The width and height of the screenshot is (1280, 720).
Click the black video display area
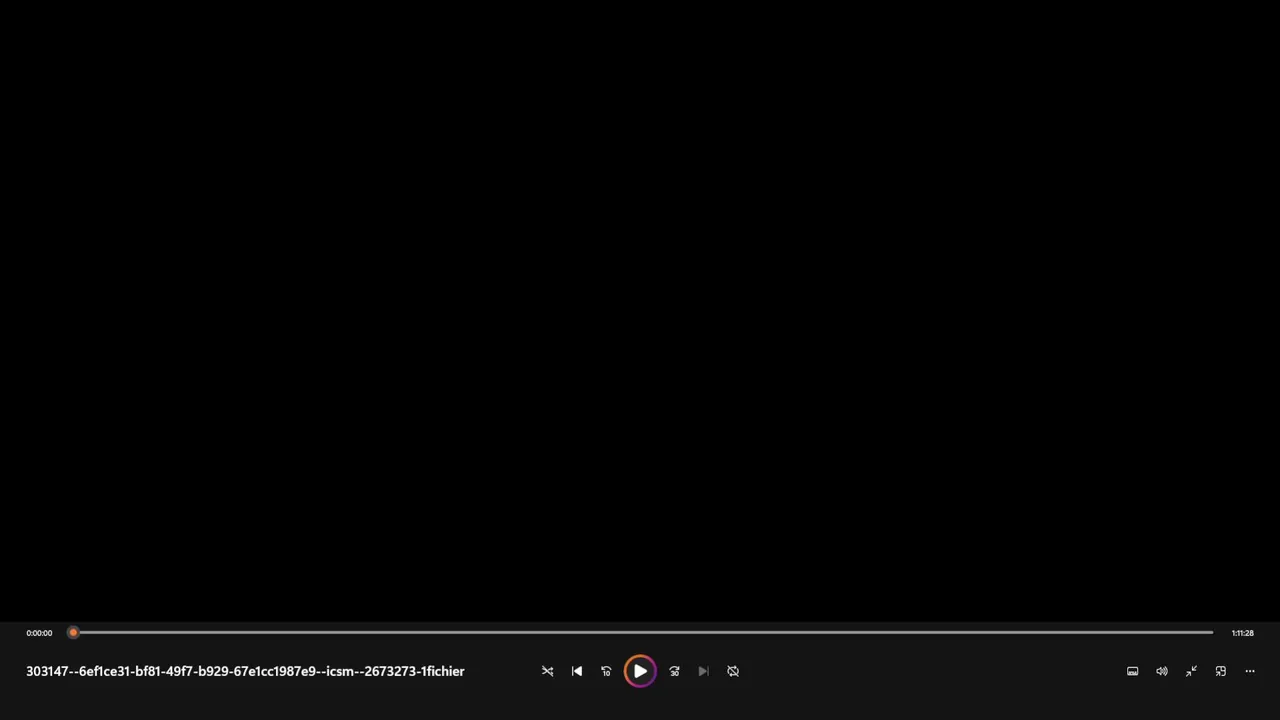coord(640,310)
